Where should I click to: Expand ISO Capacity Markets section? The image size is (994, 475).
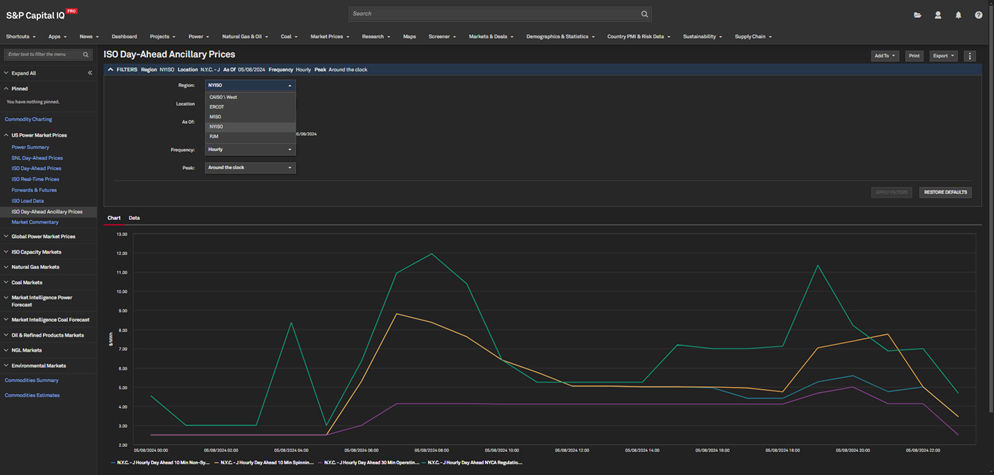[x=6, y=252]
